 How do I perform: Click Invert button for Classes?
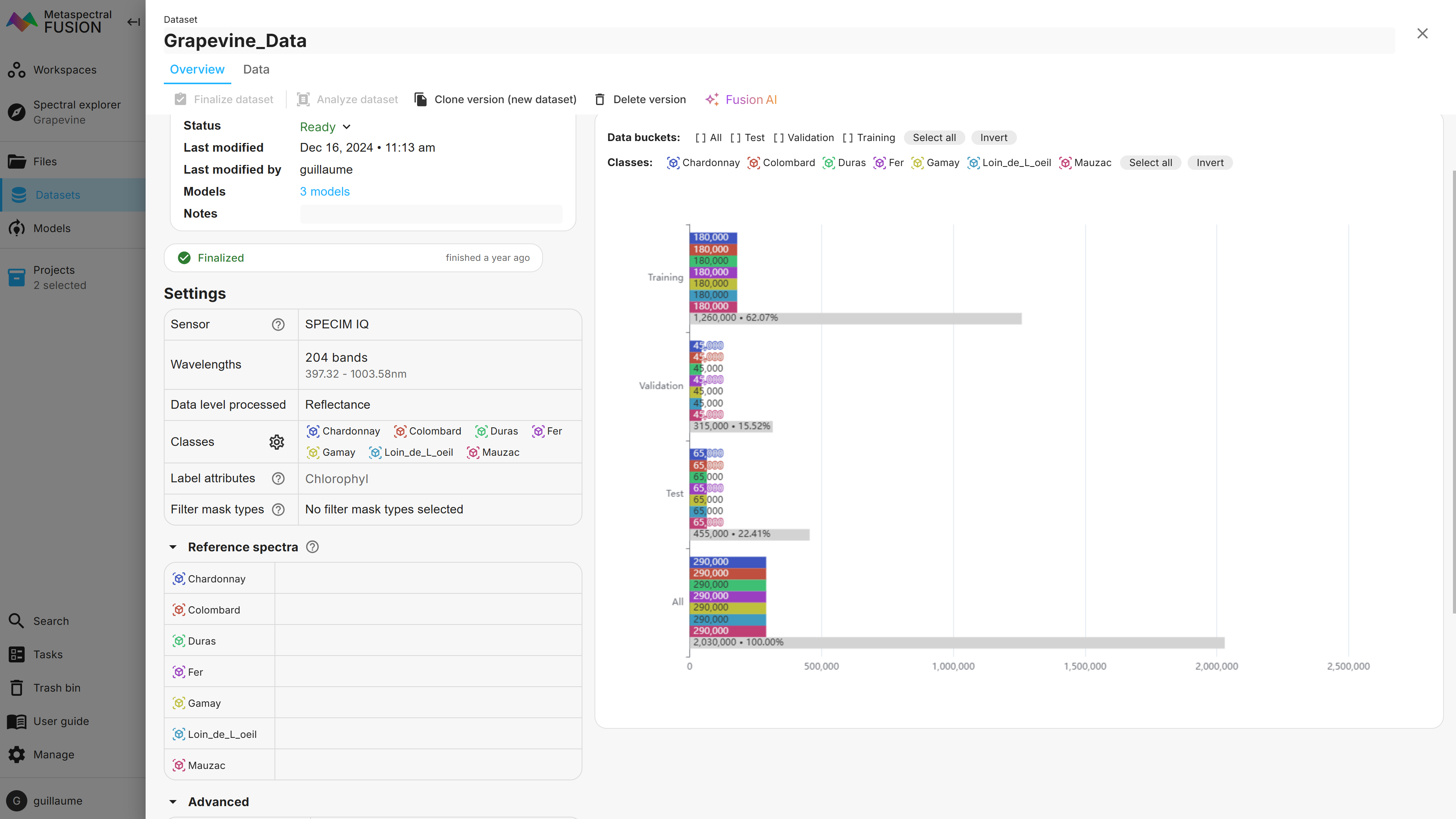(1210, 163)
